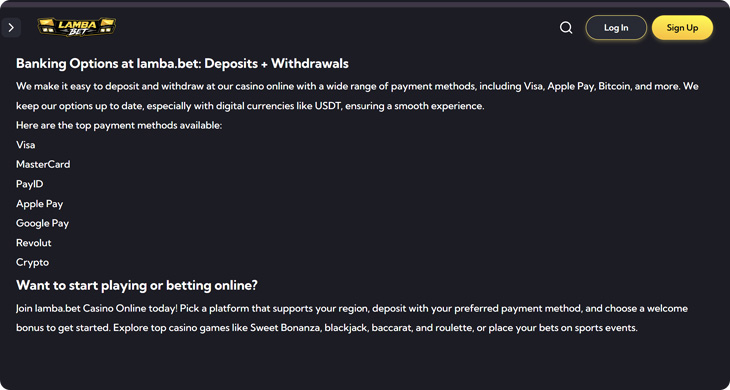The width and height of the screenshot is (730, 390).
Task: Click the Crypto list entry
Action: click(x=32, y=262)
